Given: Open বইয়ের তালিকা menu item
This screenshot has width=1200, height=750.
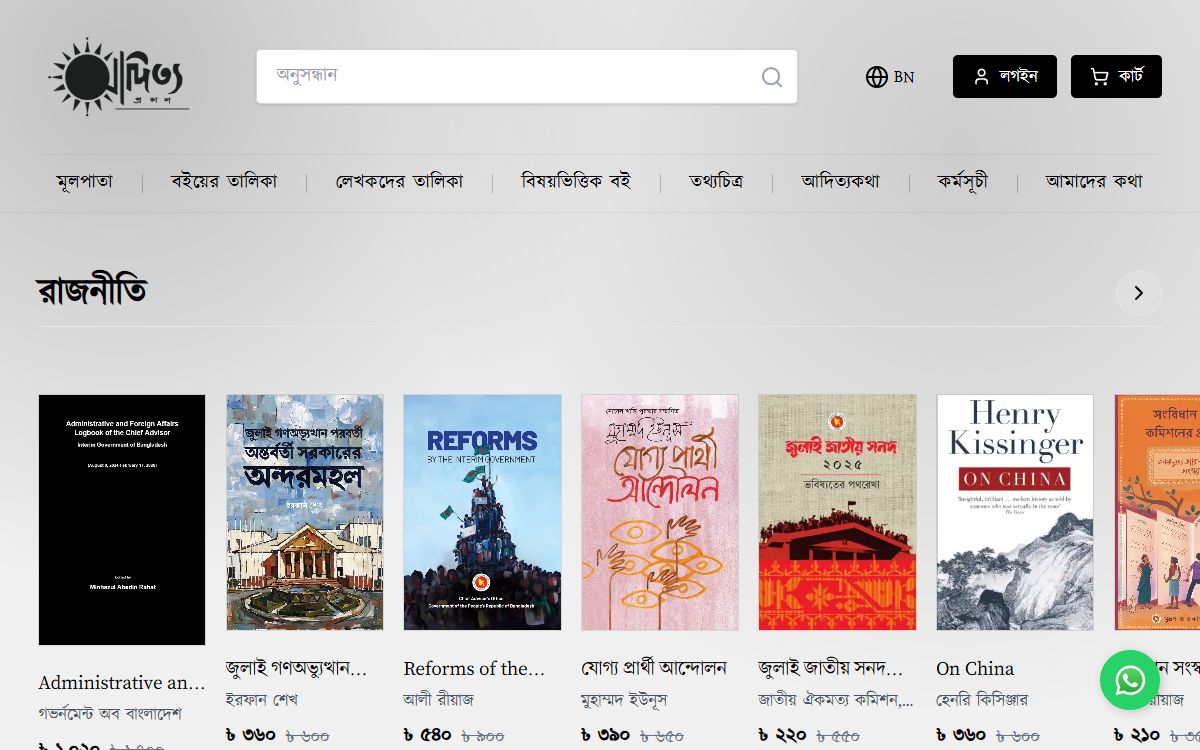Looking at the screenshot, I should (x=224, y=182).
